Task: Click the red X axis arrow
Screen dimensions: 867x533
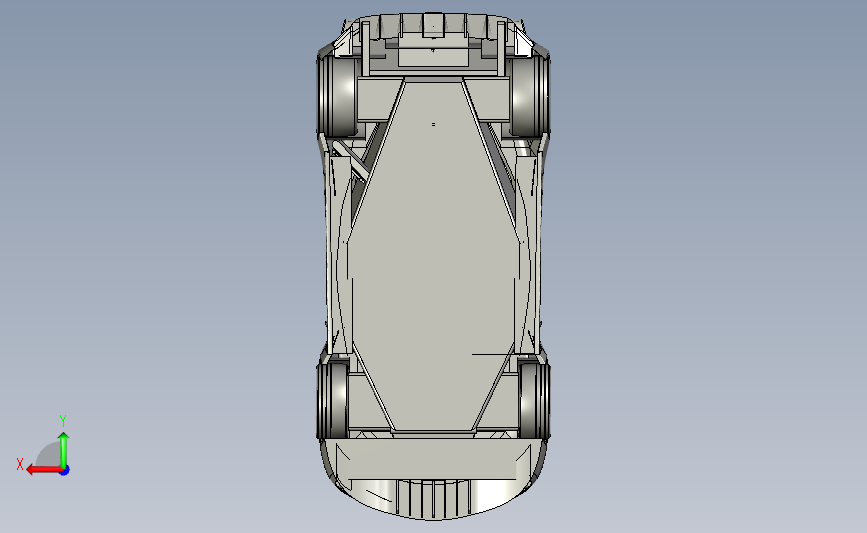Action: [x=44, y=469]
